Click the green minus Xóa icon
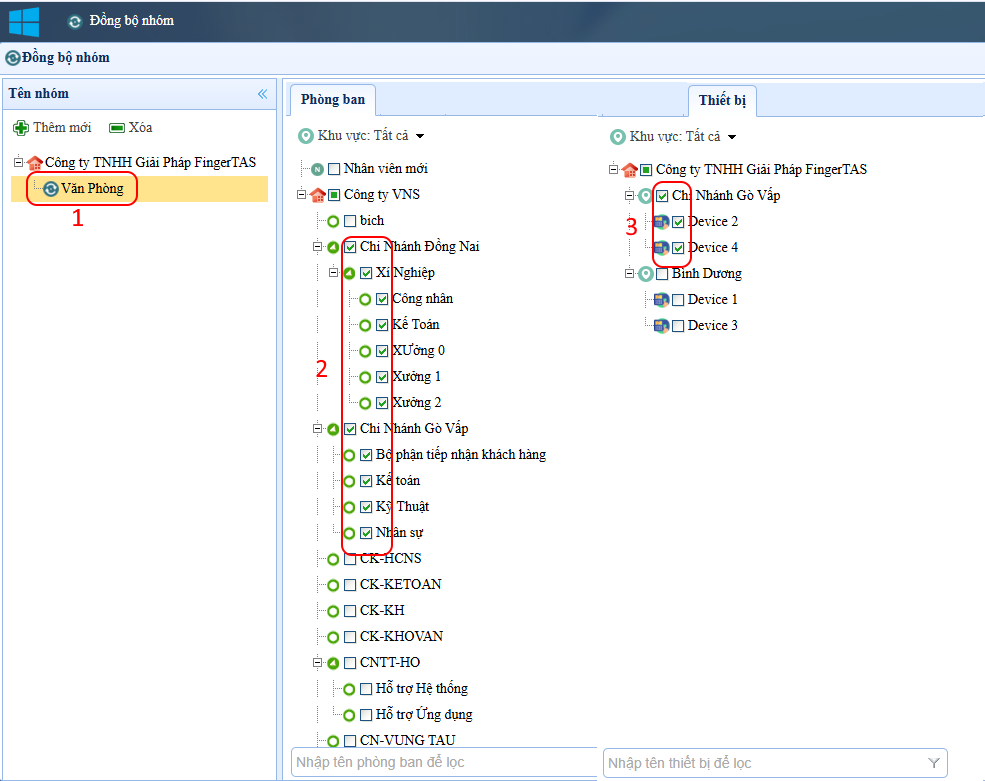The height and width of the screenshot is (781, 985). (x=117, y=128)
